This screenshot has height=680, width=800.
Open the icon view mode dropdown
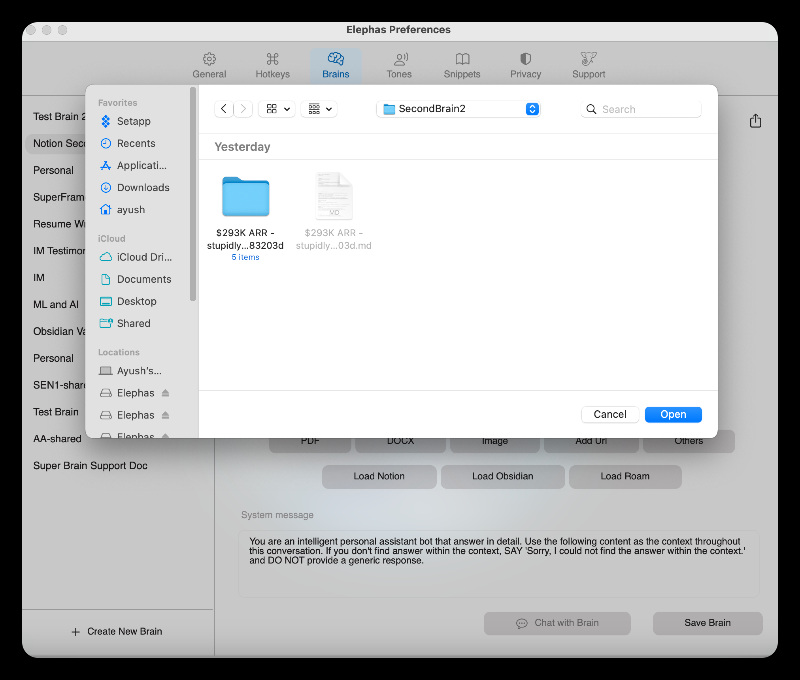click(x=276, y=109)
